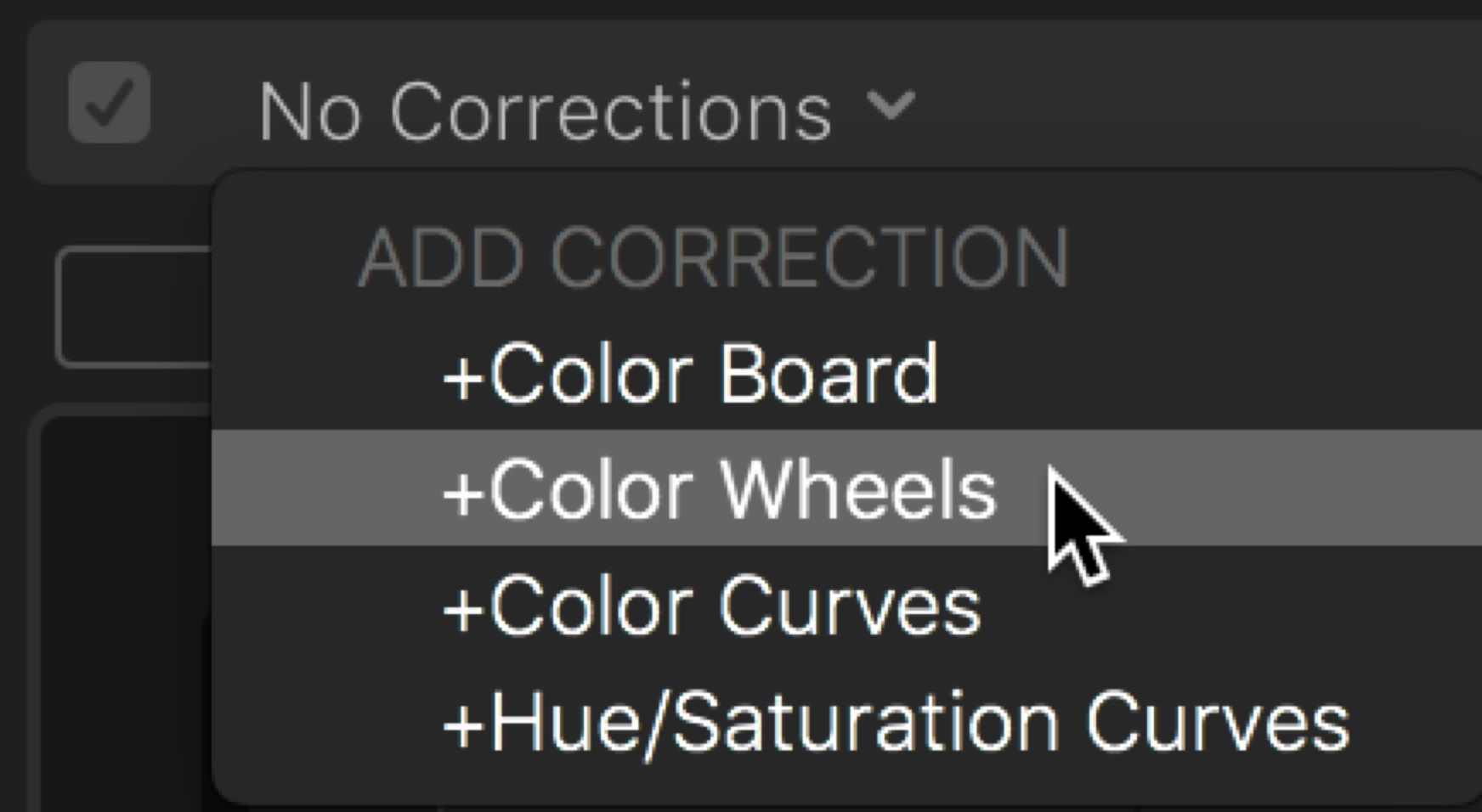Click the word Wheels in the highlighted row

tap(858, 490)
